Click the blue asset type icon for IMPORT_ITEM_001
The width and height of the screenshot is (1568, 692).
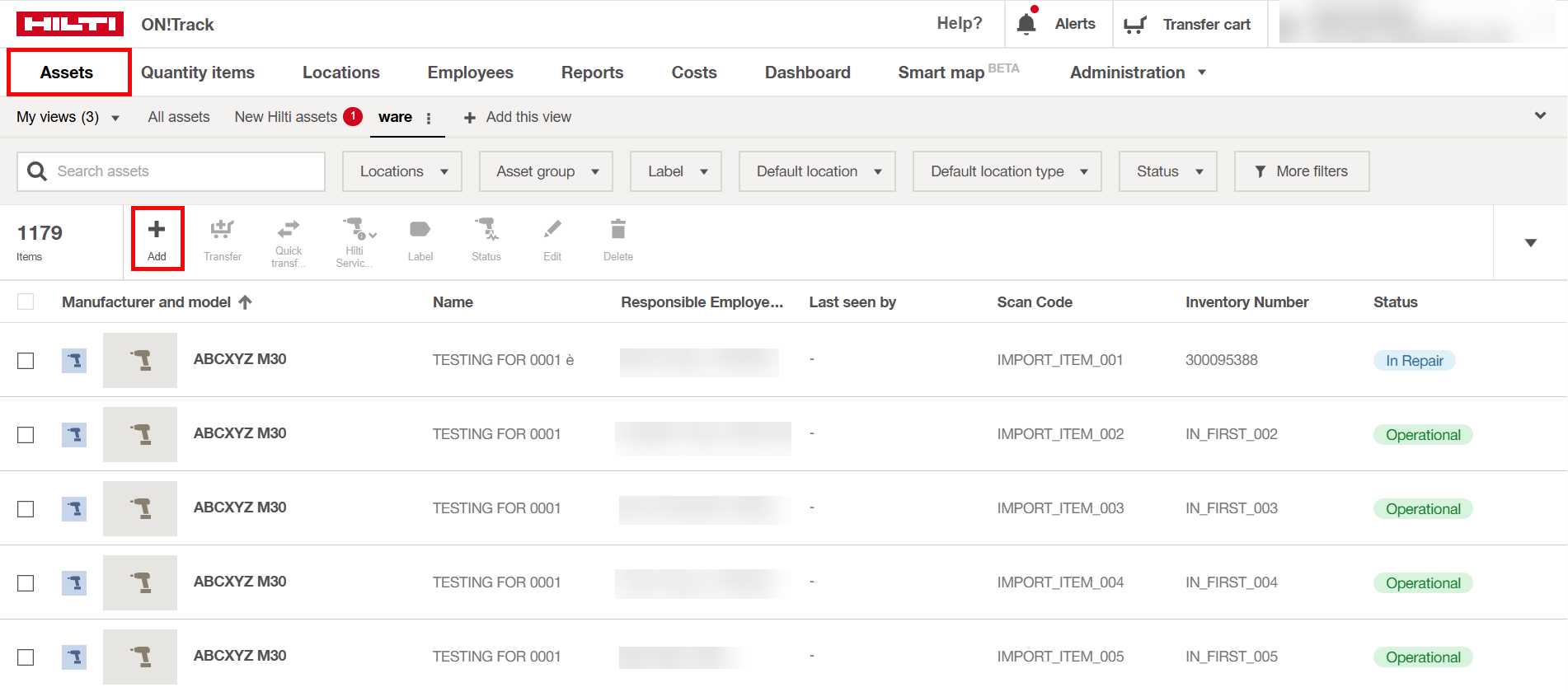click(74, 360)
